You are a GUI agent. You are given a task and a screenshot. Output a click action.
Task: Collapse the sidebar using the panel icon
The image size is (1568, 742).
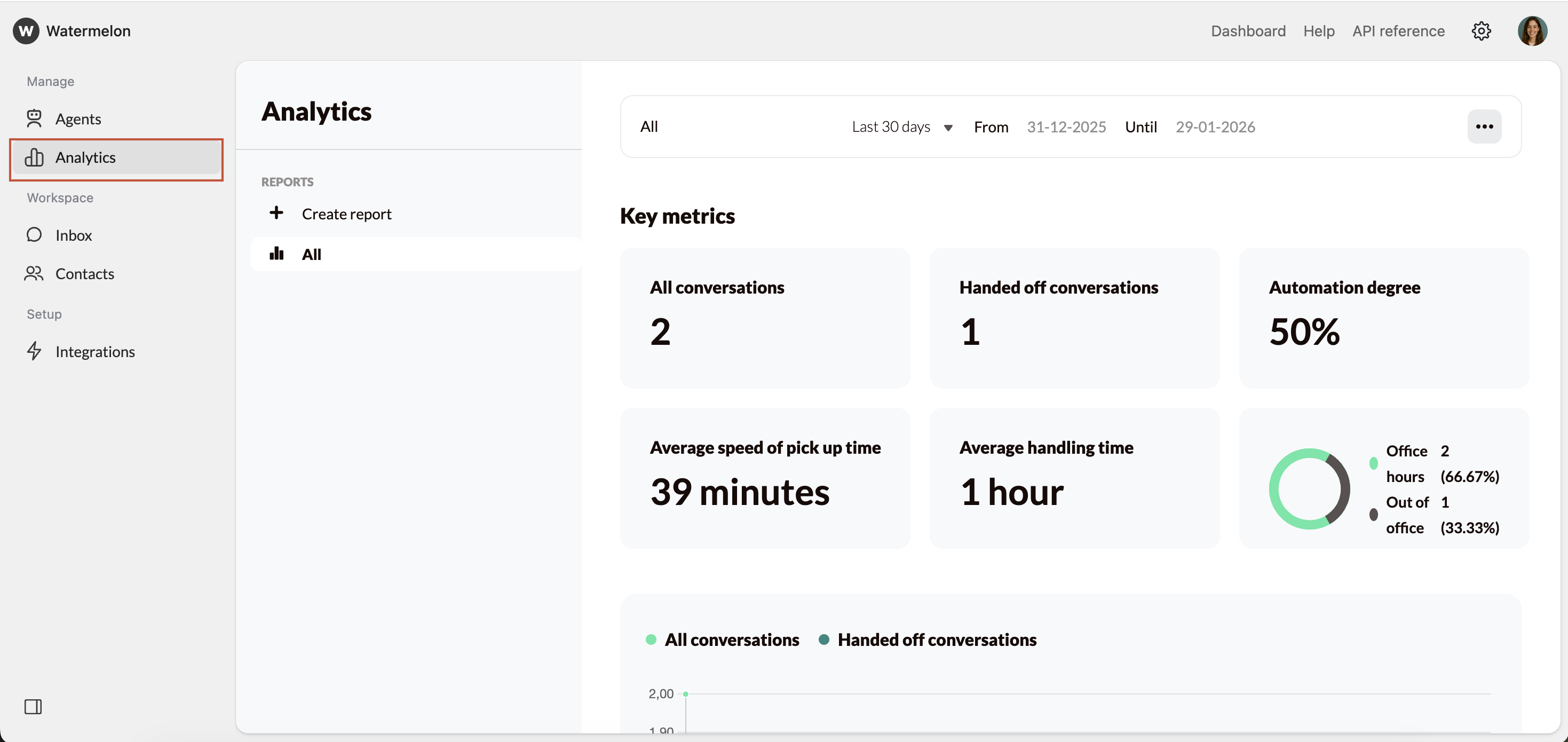(33, 707)
